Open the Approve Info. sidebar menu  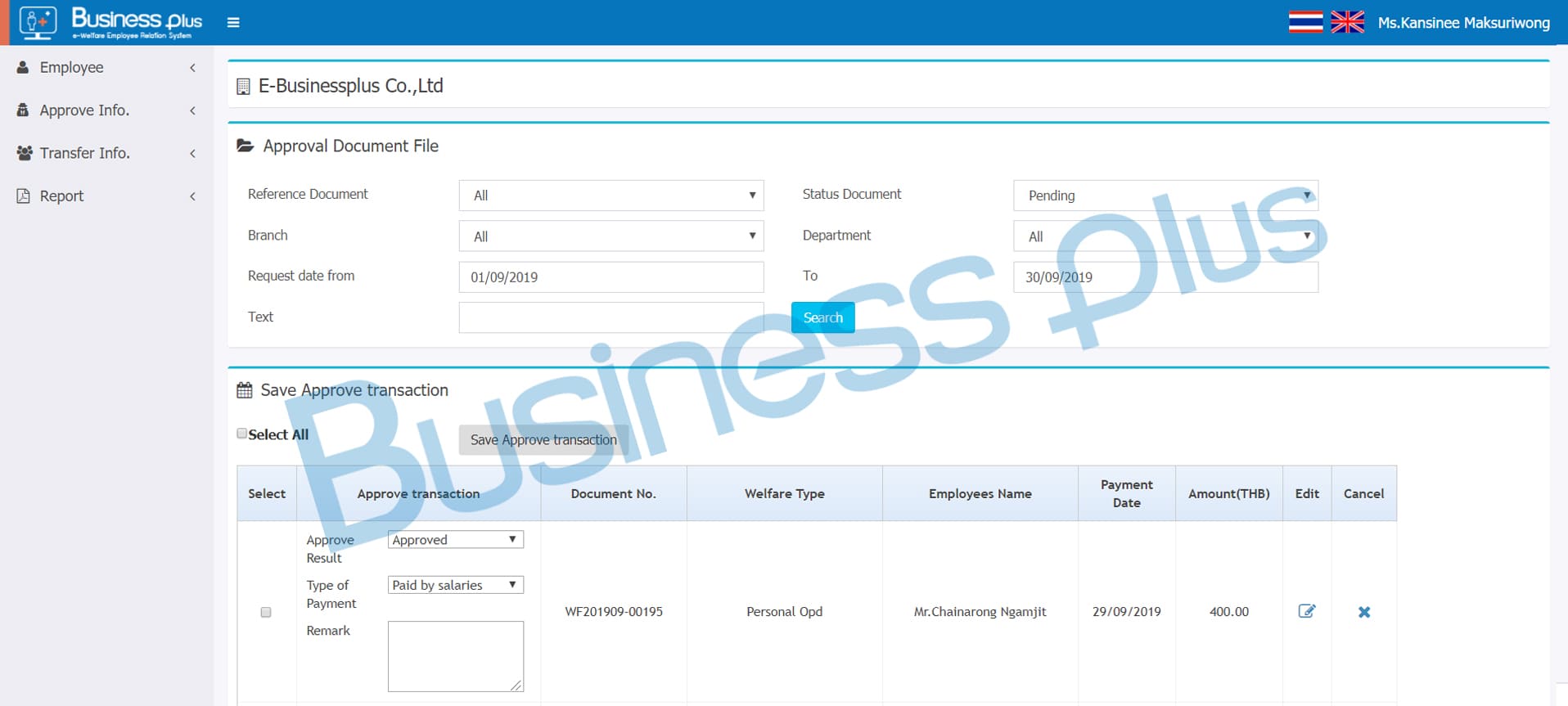click(x=106, y=110)
